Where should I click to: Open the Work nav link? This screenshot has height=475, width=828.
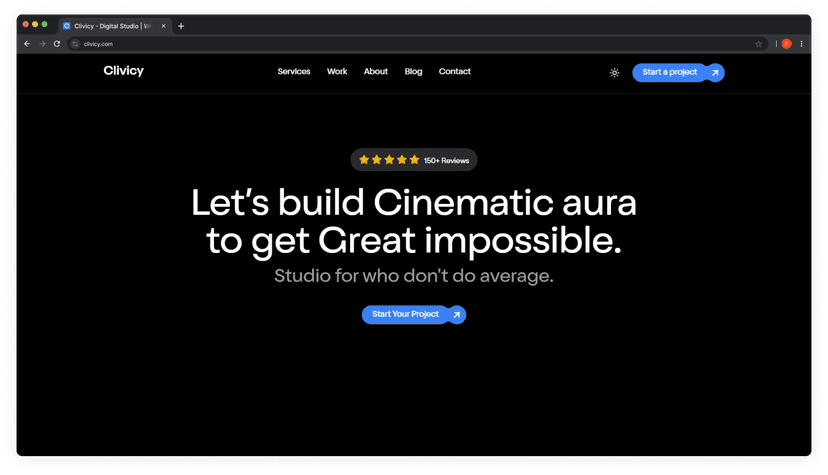point(337,71)
